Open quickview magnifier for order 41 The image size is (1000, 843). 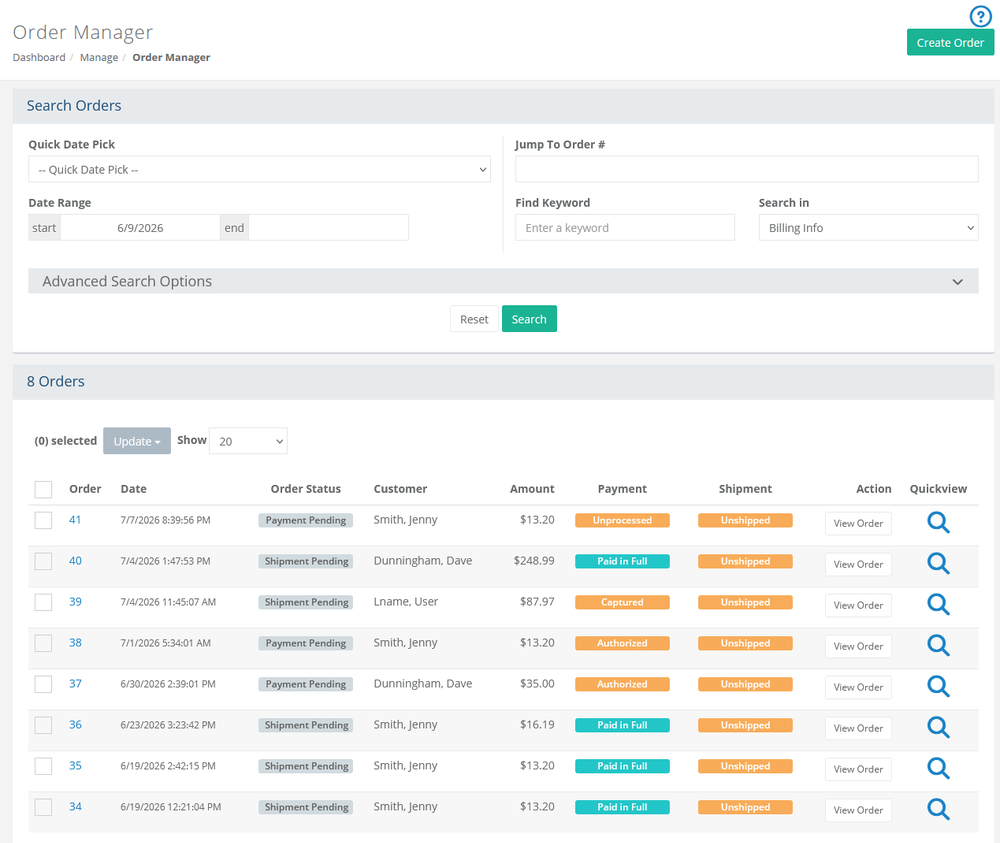(938, 522)
